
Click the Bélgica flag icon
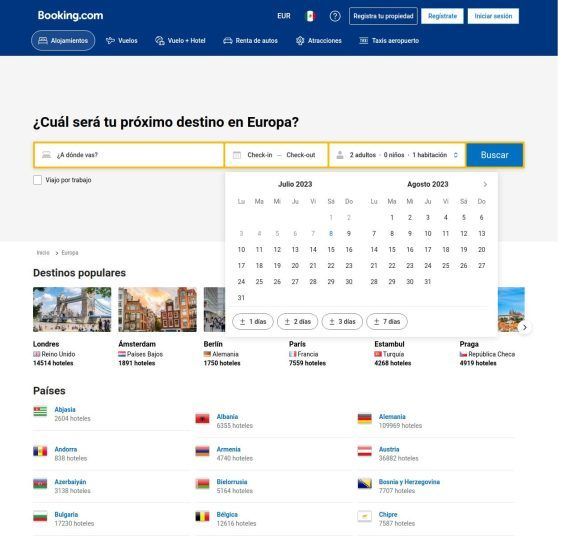coord(202,516)
